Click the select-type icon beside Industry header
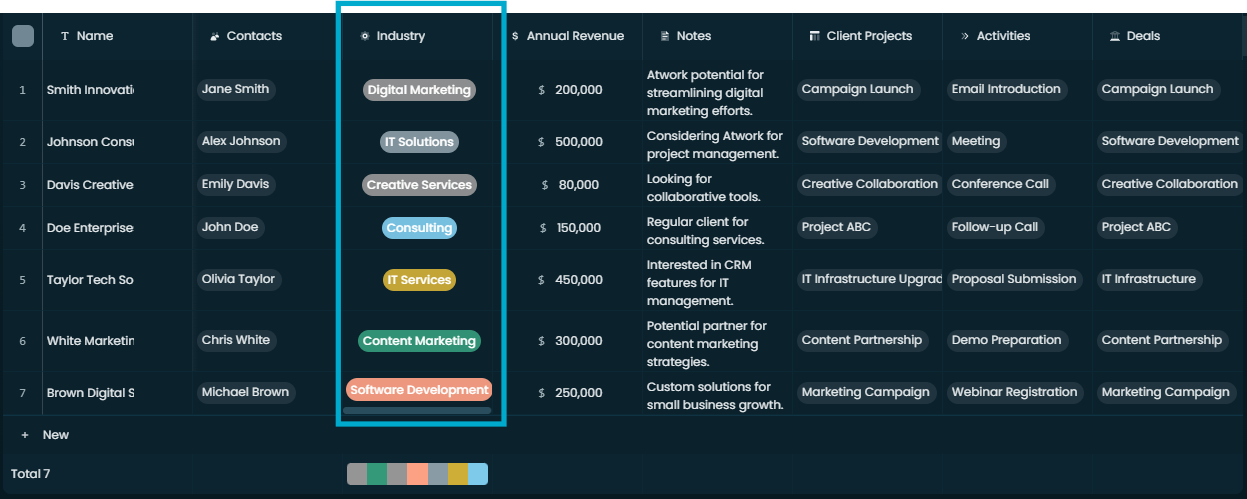The width and height of the screenshot is (1247, 499). tap(365, 36)
